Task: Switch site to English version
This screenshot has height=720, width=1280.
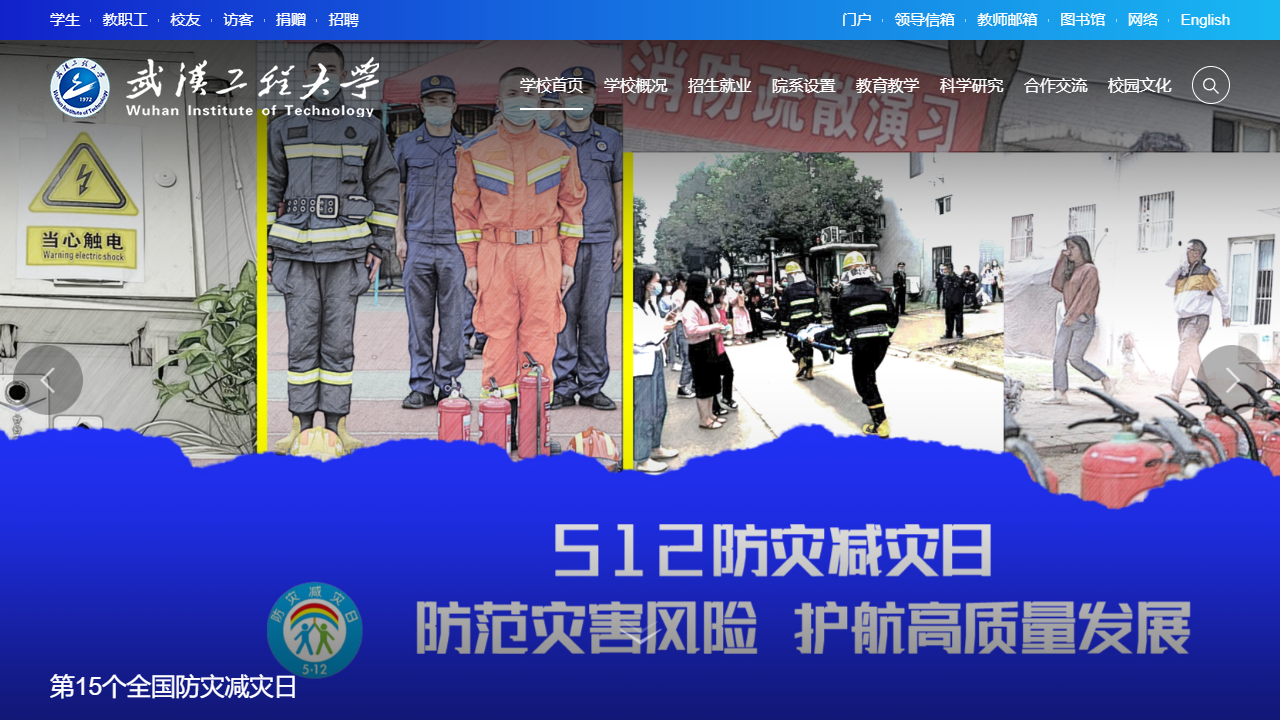Action: 1205,19
